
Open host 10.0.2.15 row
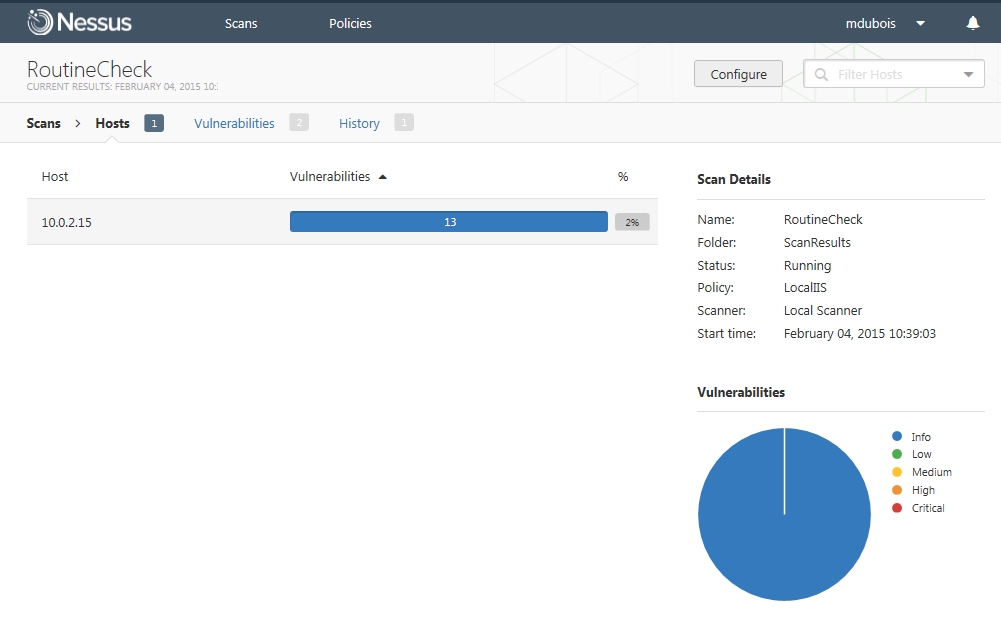342,221
